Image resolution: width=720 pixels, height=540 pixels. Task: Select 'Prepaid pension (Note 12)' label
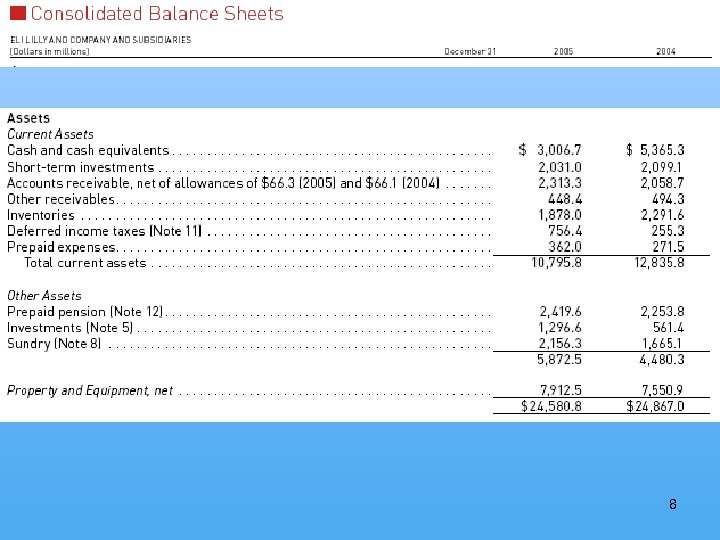tap(85, 312)
